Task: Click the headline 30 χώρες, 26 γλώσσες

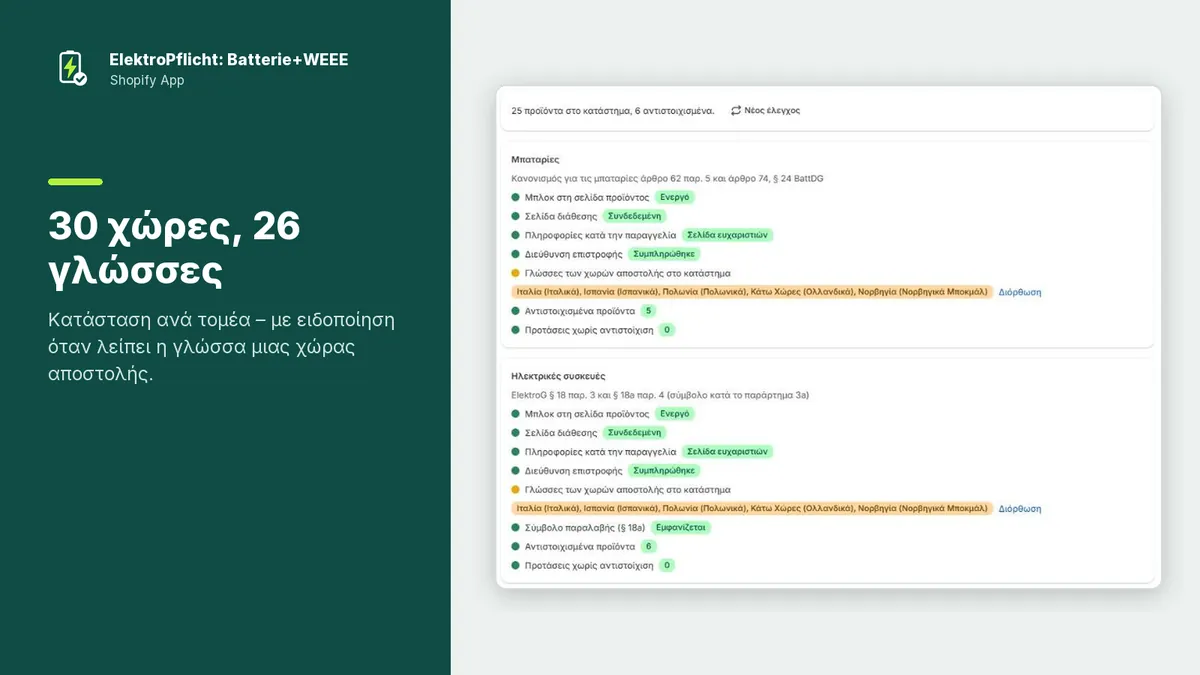Action: point(174,248)
